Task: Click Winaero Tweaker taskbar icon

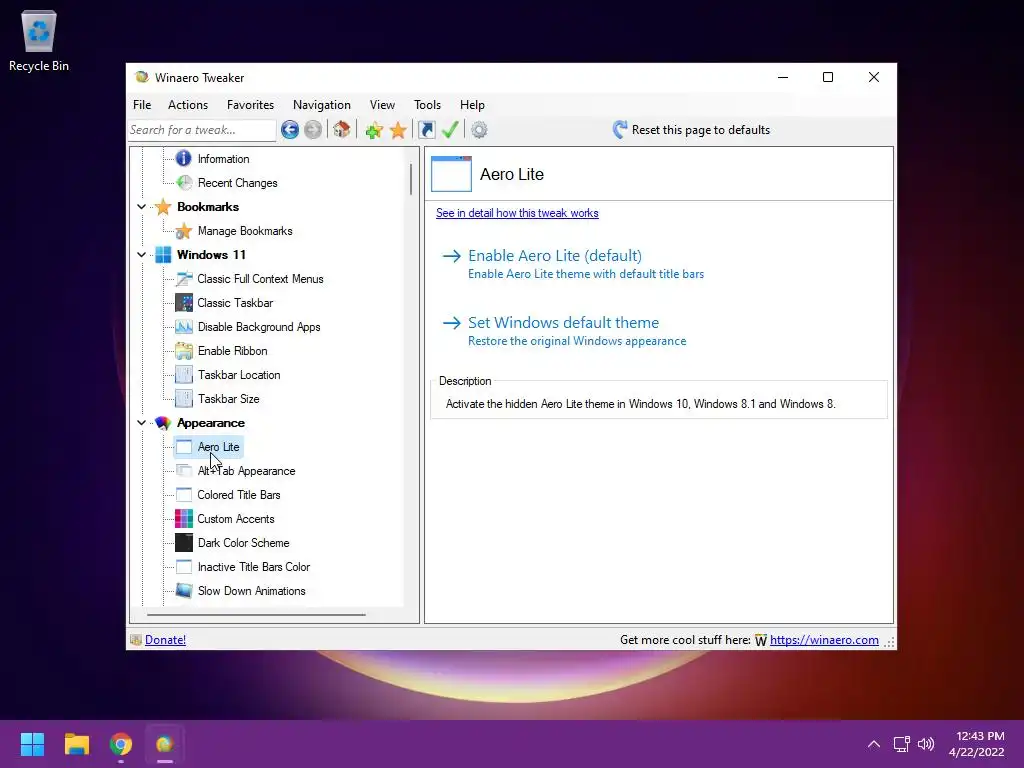Action: point(165,744)
